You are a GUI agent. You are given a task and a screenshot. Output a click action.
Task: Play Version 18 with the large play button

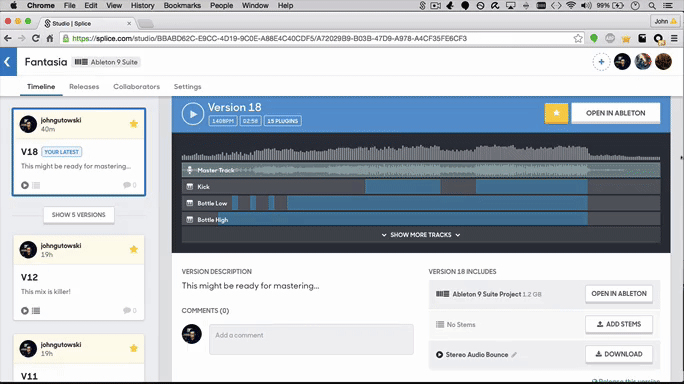point(193,114)
